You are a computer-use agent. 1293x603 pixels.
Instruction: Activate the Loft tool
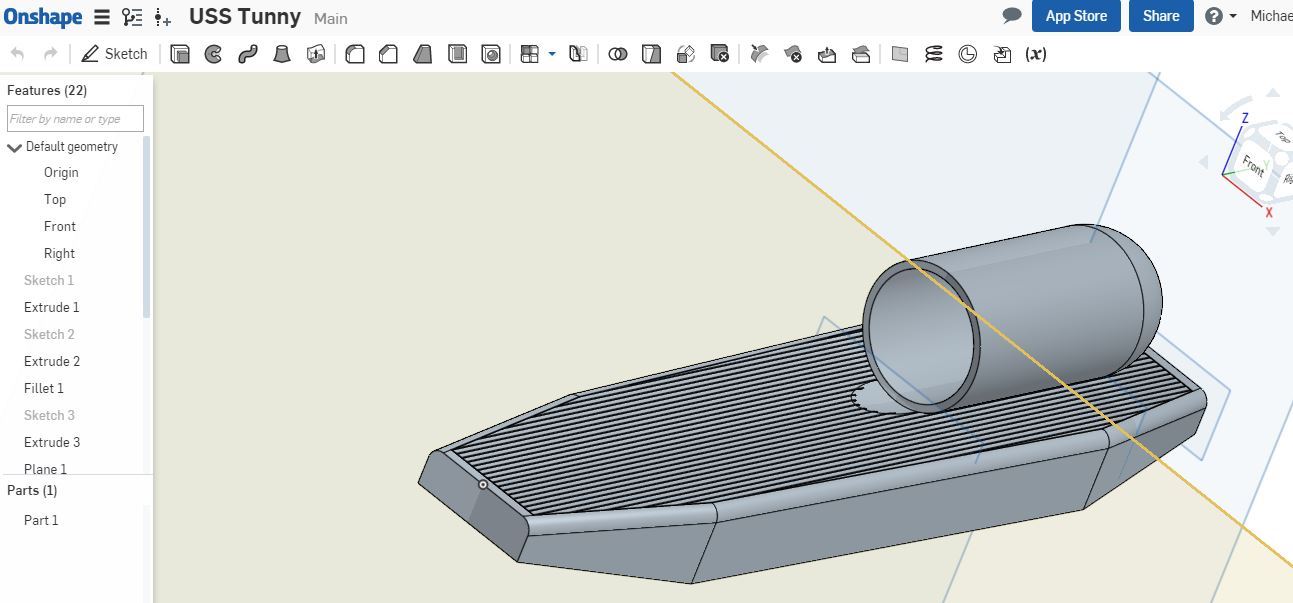[282, 54]
